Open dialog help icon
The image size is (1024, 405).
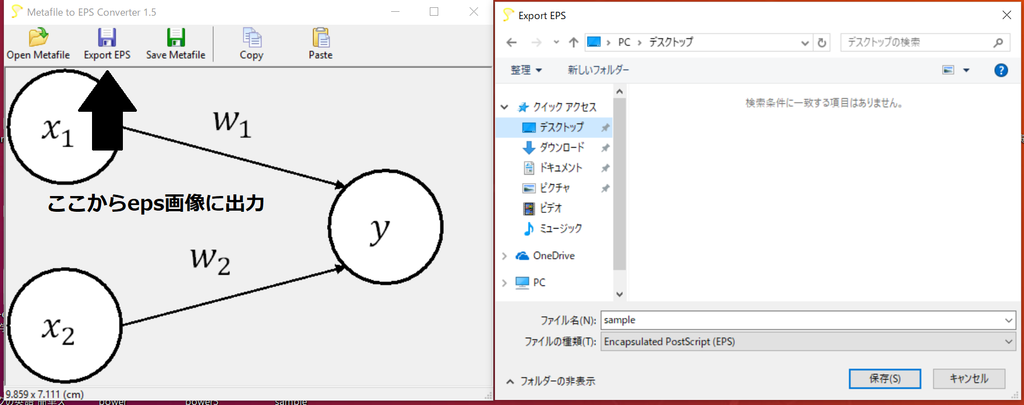(1000, 70)
